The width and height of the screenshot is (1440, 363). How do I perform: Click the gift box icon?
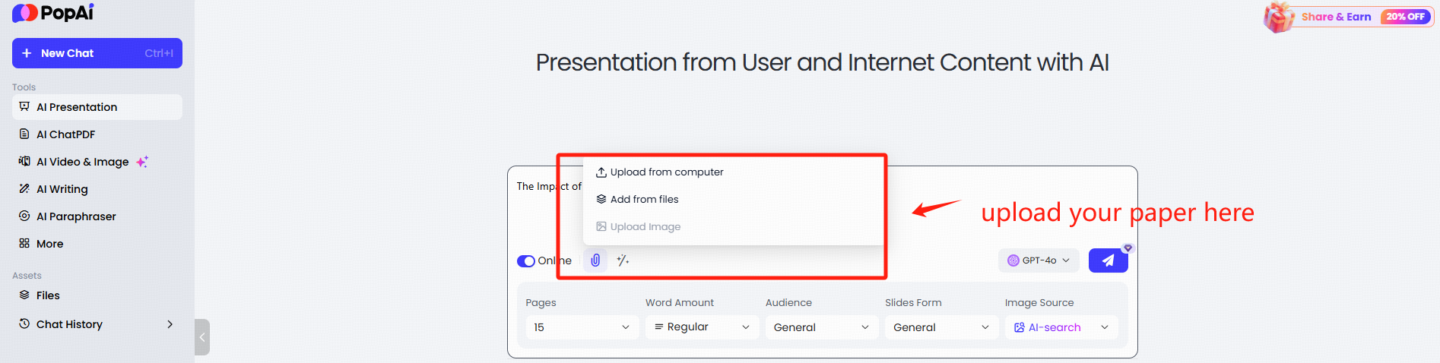1280,16
